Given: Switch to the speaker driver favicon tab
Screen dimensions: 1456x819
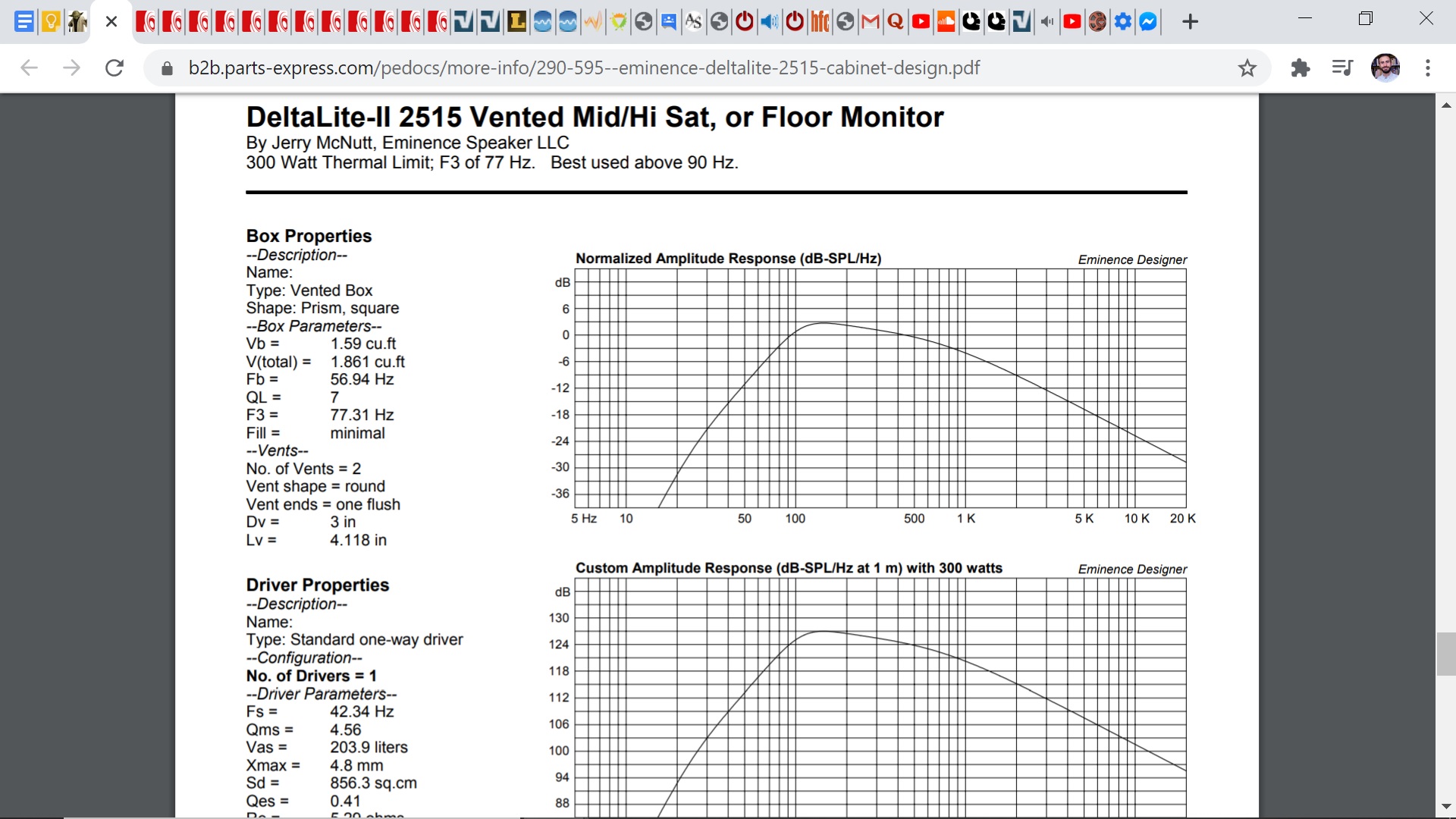Looking at the screenshot, I should pyautogui.click(x=1097, y=21).
